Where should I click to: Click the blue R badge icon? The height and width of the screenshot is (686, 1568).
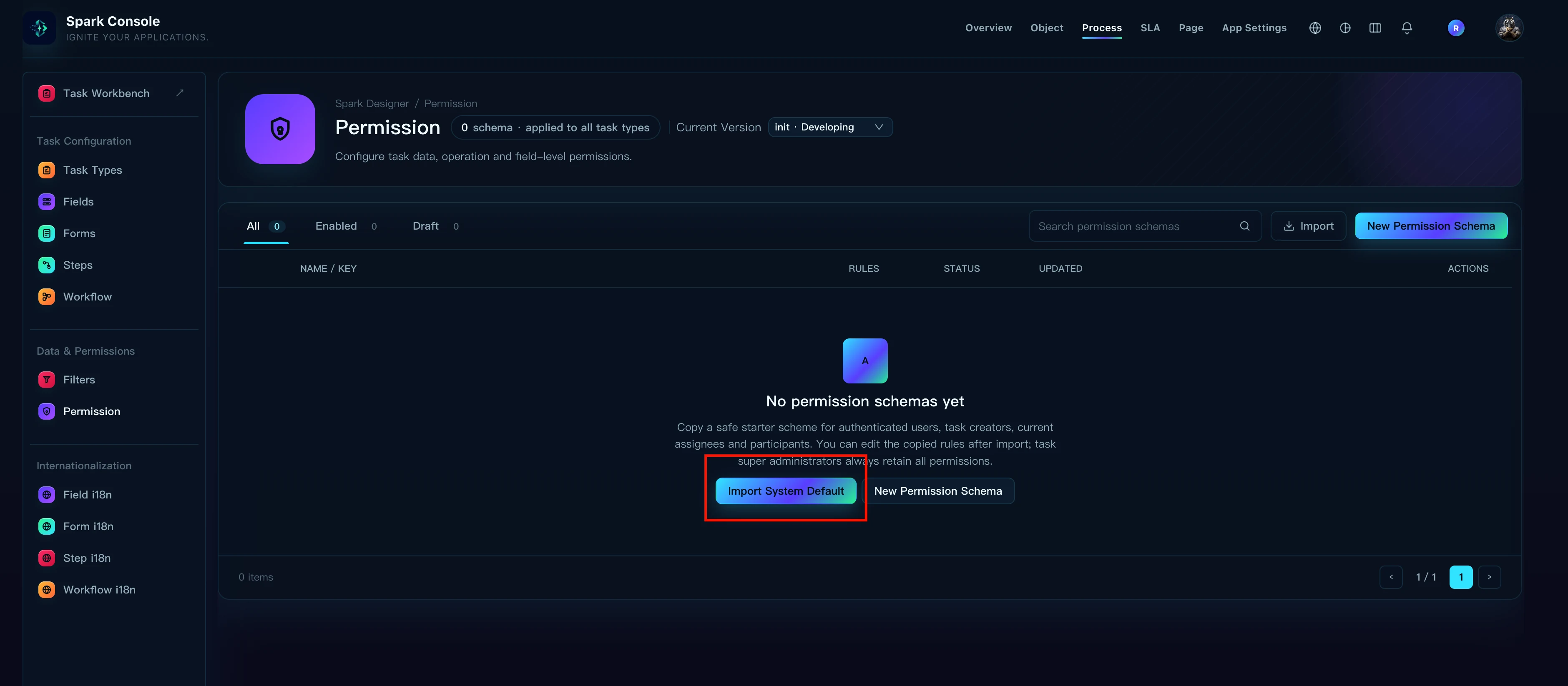1456,28
